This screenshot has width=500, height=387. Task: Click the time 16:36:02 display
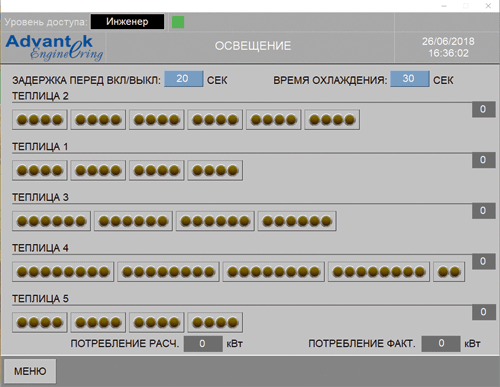pos(448,53)
